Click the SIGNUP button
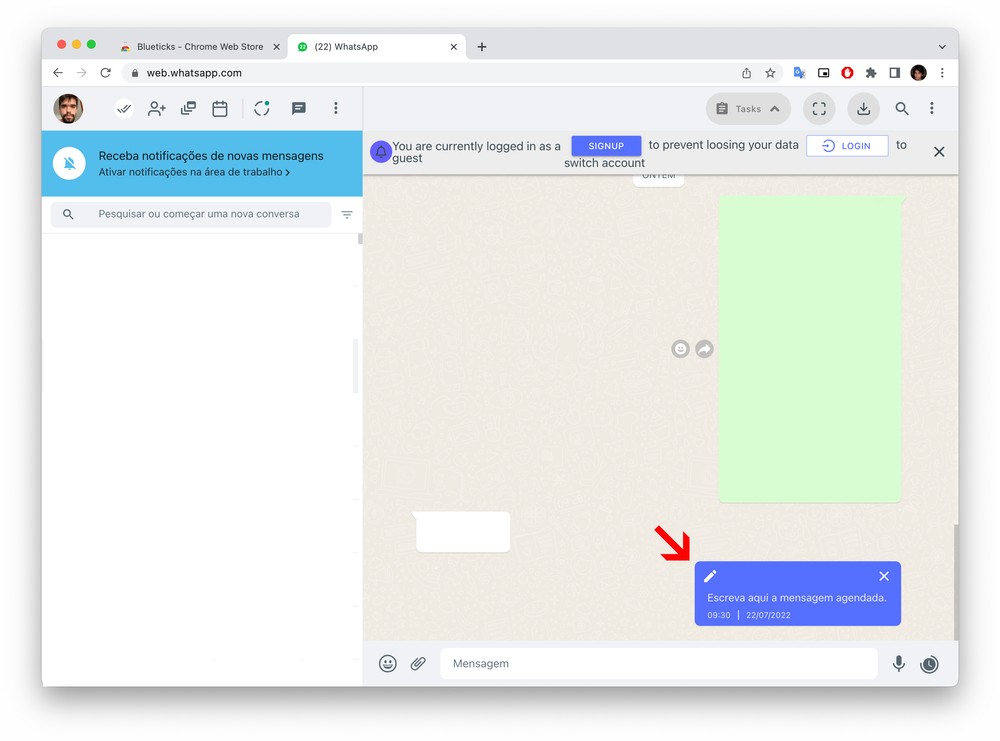This screenshot has width=1000, height=741. pos(606,146)
